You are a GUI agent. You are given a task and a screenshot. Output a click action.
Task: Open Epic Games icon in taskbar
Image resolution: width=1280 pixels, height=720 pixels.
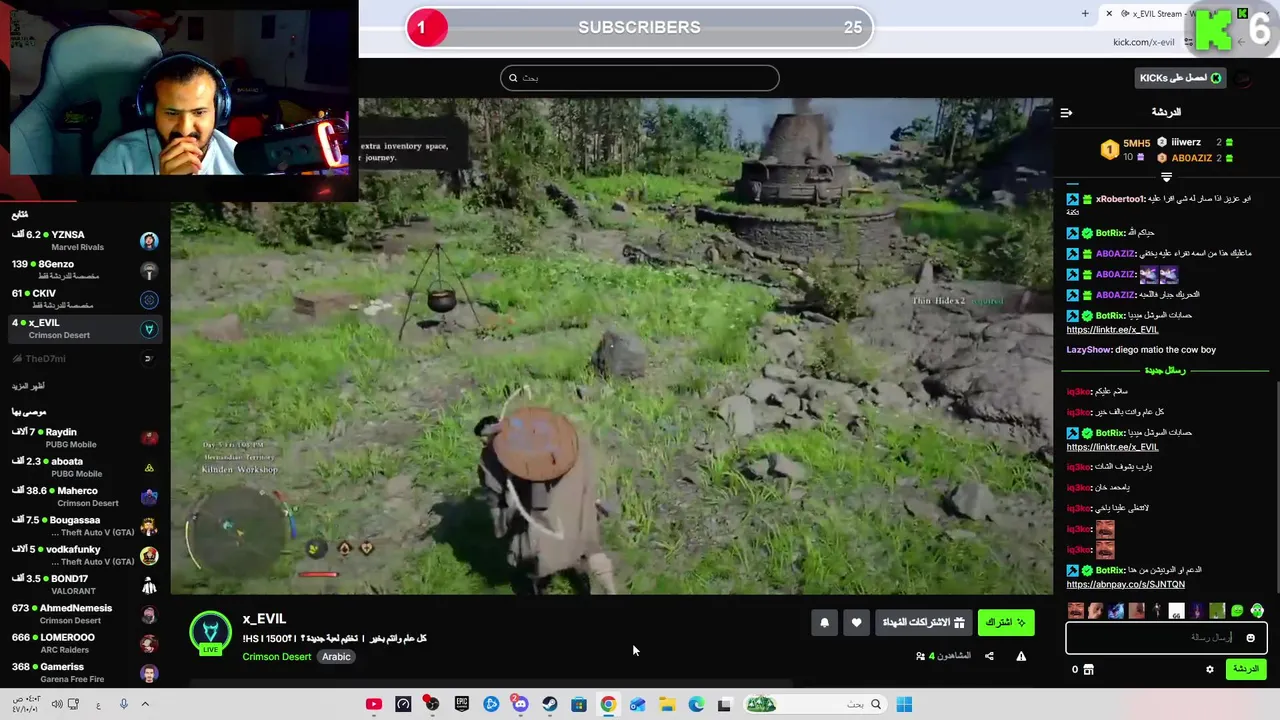point(461,704)
